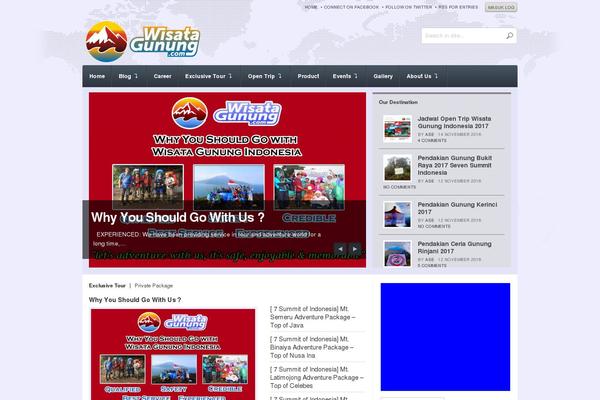Click Follow on Twitter link
The height and width of the screenshot is (400, 600).
[x=408, y=7]
